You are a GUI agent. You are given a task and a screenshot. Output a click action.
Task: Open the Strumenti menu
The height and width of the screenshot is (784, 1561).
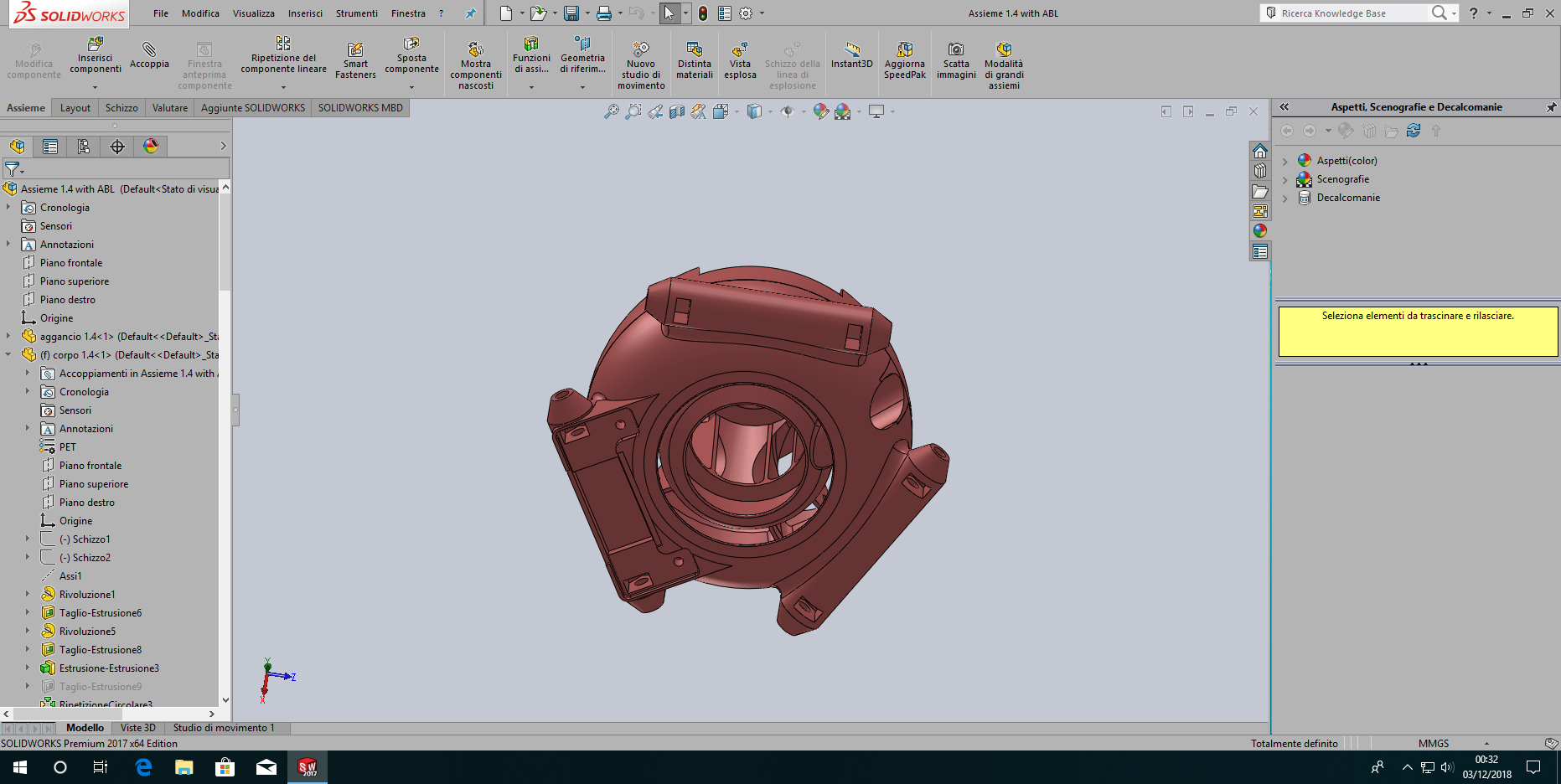click(357, 13)
